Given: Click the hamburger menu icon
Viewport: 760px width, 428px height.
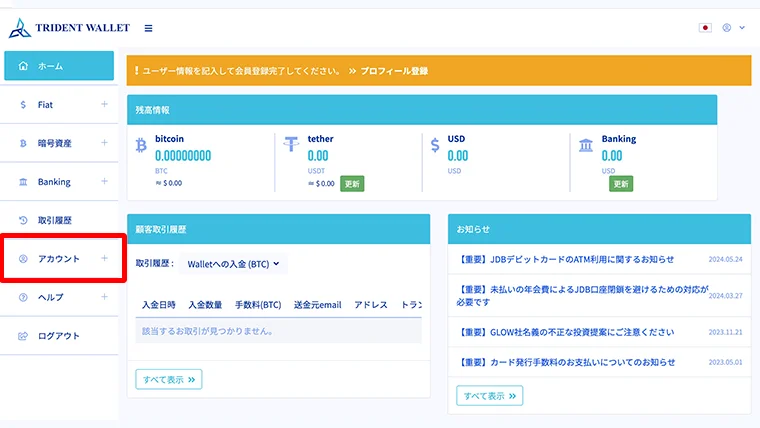Looking at the screenshot, I should click(149, 28).
